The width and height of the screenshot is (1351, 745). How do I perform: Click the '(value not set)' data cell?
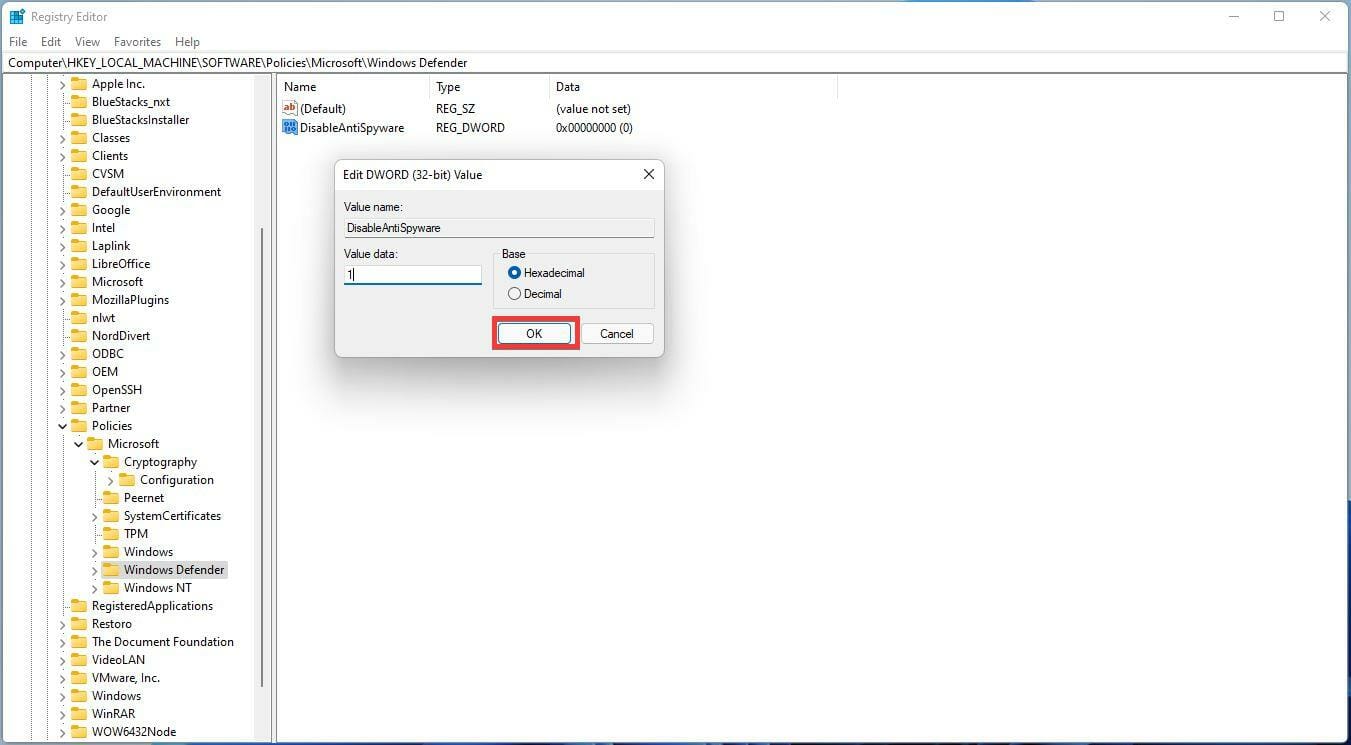[593, 108]
